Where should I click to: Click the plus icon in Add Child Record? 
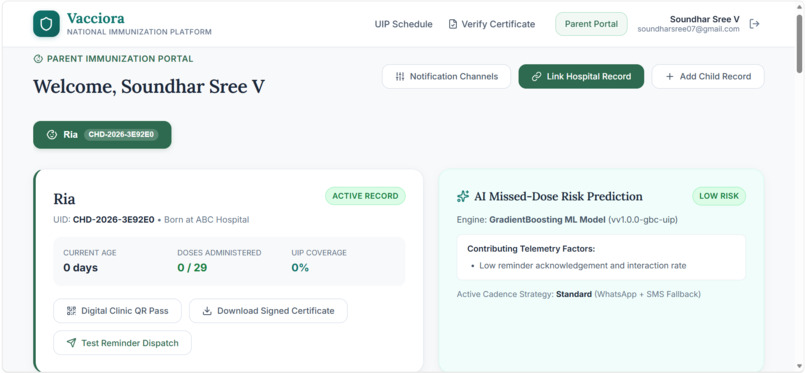click(x=669, y=77)
